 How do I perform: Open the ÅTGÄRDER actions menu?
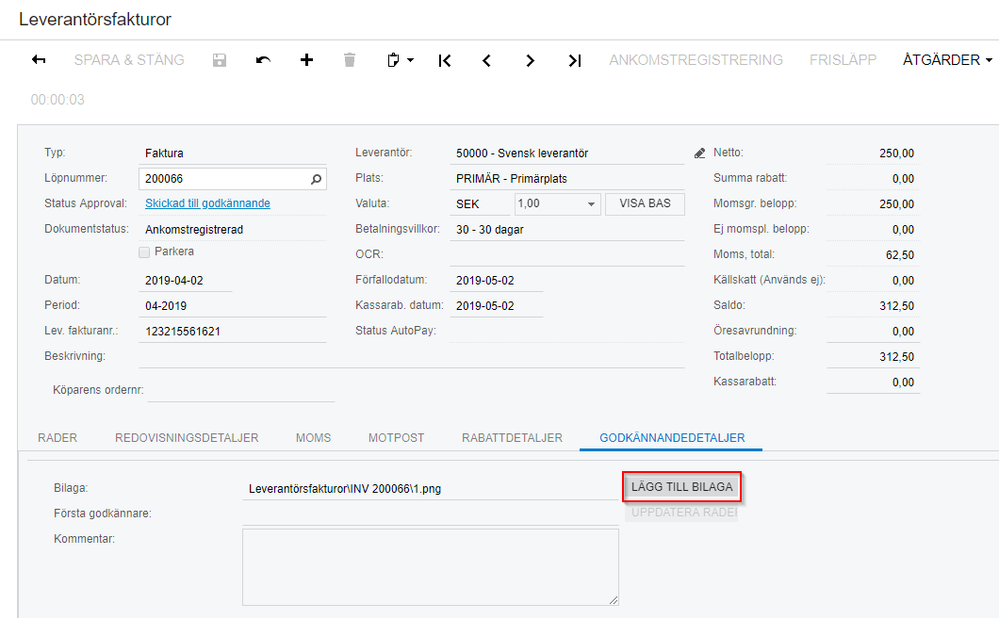[947, 60]
